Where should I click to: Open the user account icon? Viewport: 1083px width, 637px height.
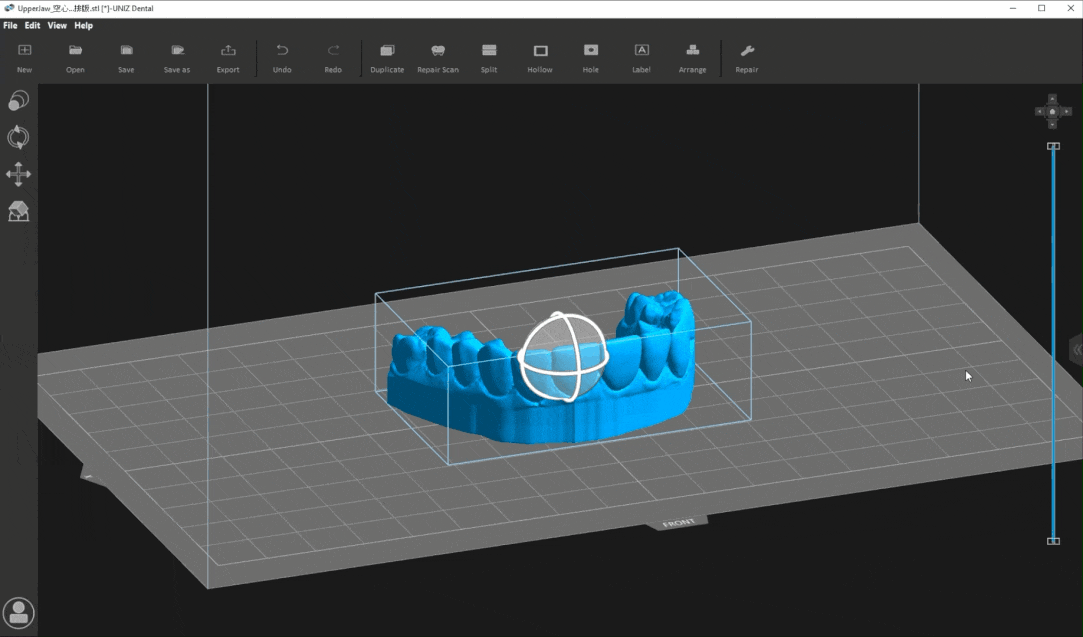click(x=18, y=613)
